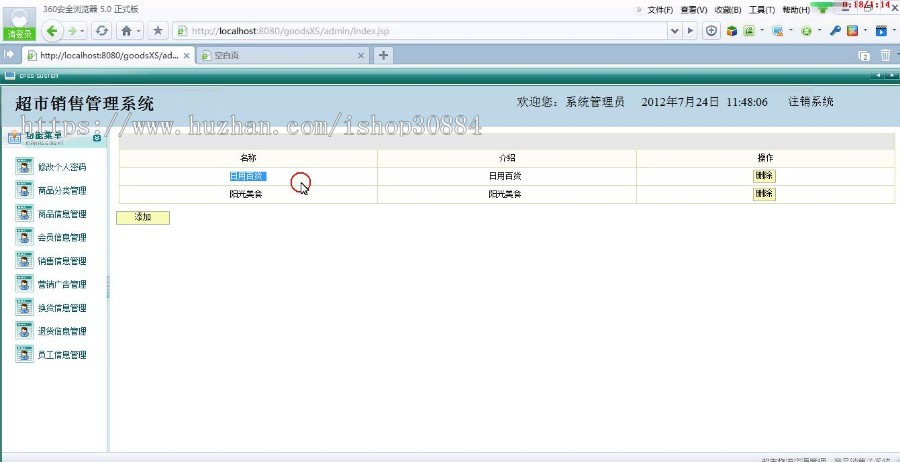Open dropdown next to green smiley icon
This screenshot has width=900, height=462.
coord(820,31)
